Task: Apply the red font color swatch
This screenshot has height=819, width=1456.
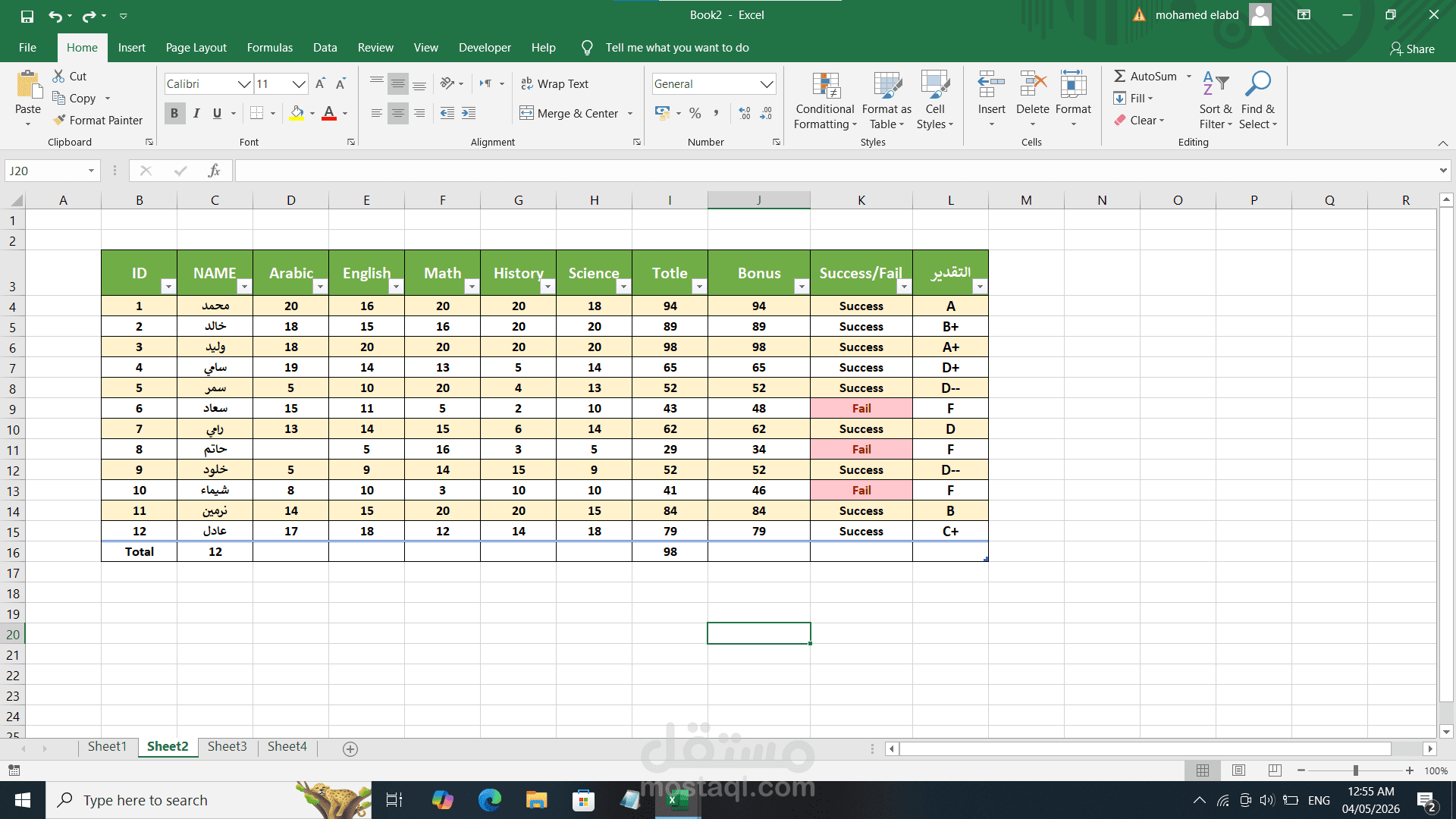Action: pos(329,113)
